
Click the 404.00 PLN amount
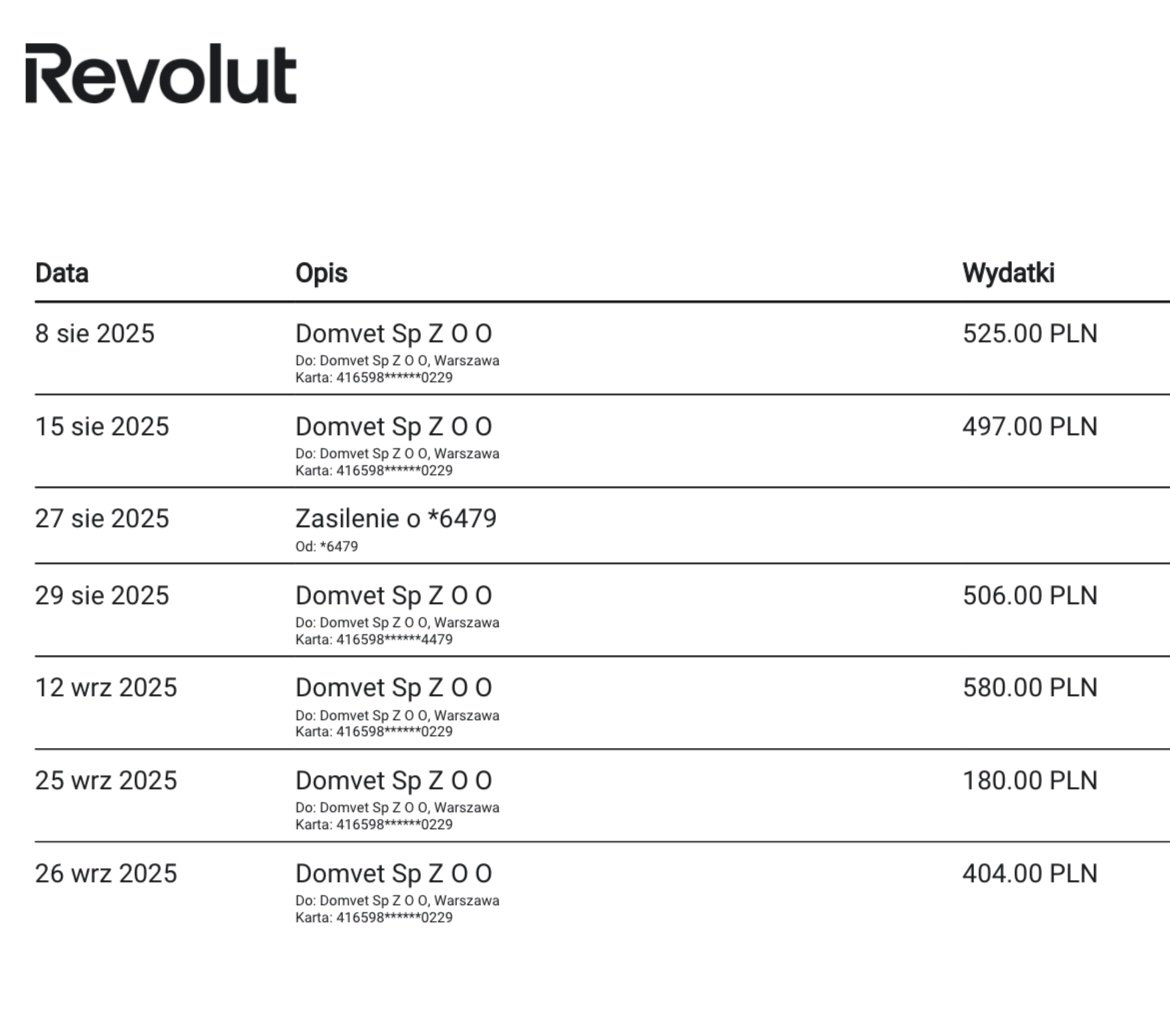(x=1030, y=873)
